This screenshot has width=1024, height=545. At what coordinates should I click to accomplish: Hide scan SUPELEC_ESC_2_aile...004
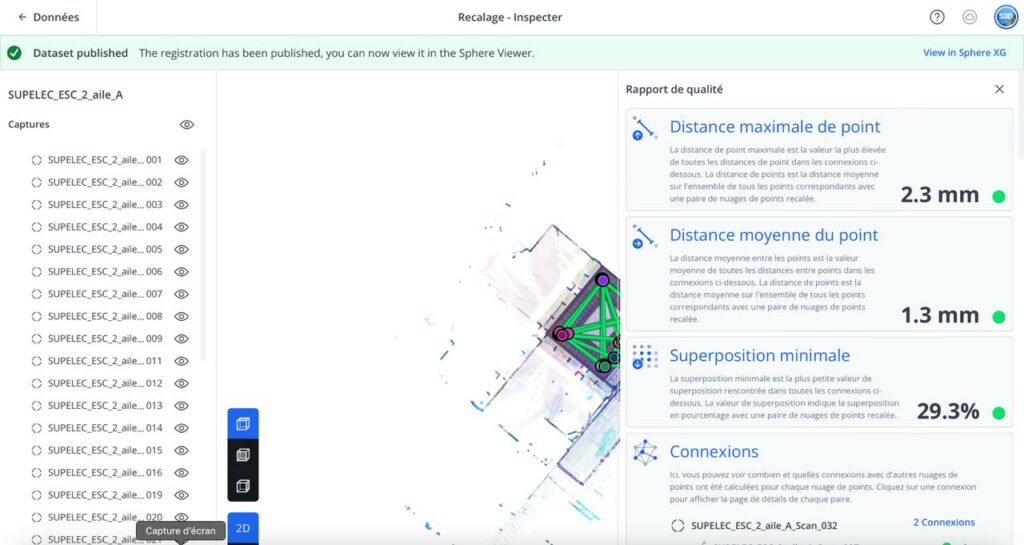tap(182, 227)
